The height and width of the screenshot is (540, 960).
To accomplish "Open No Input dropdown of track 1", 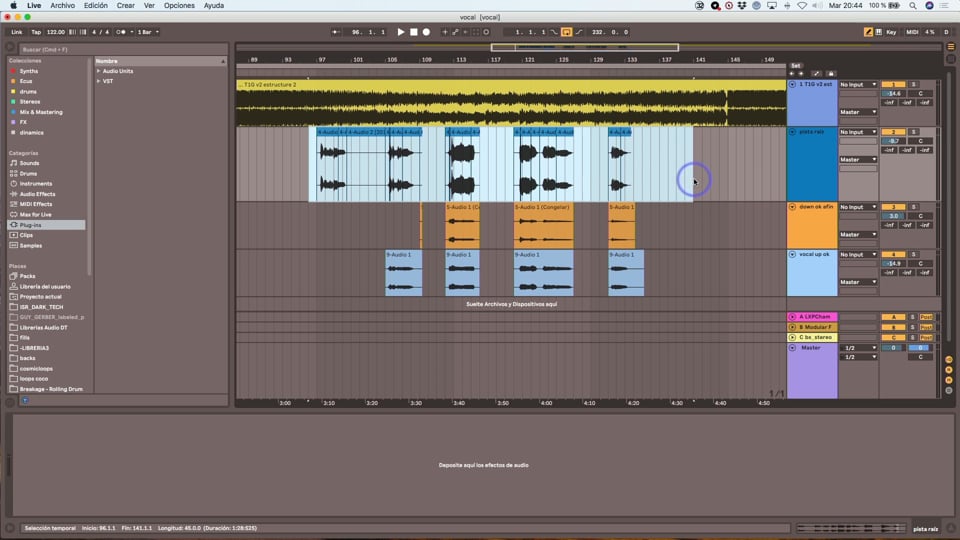I will [x=858, y=84].
